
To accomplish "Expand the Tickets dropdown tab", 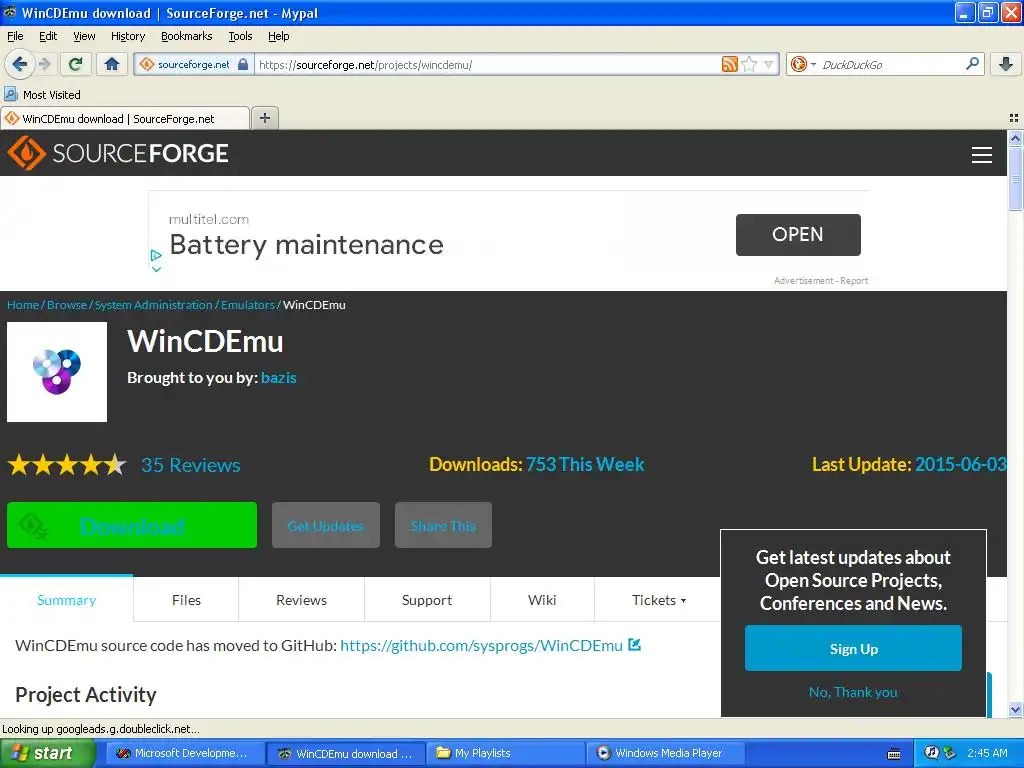I will pos(658,600).
